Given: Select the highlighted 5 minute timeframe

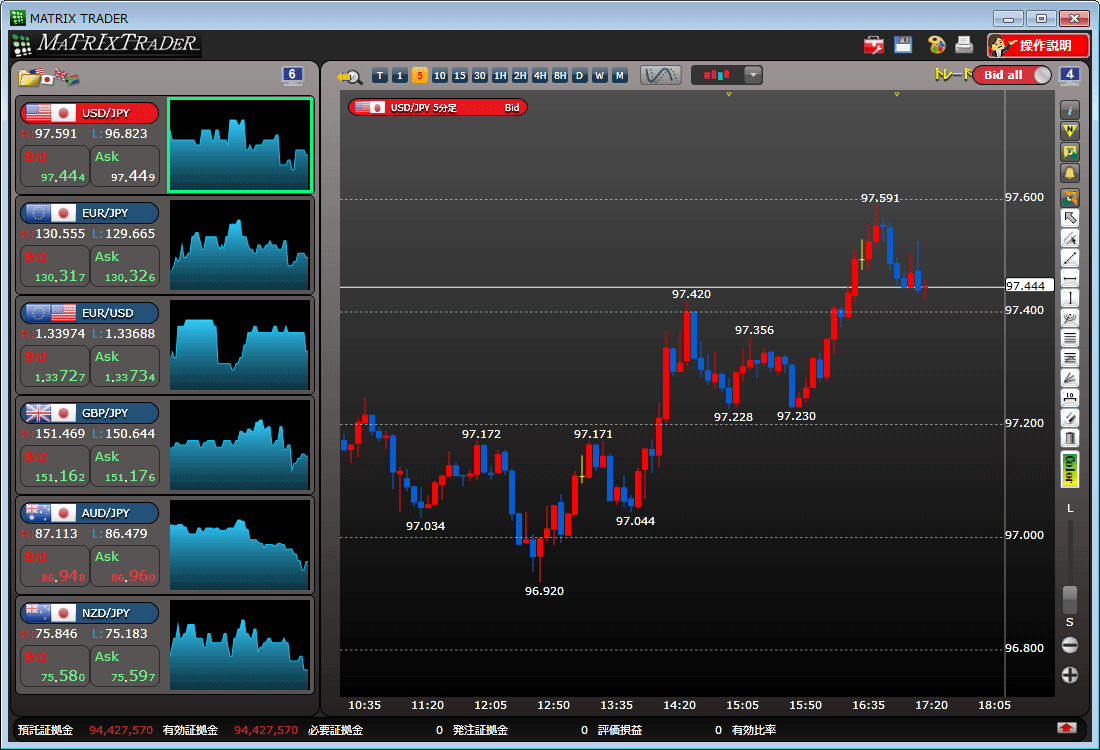Looking at the screenshot, I should 420,76.
